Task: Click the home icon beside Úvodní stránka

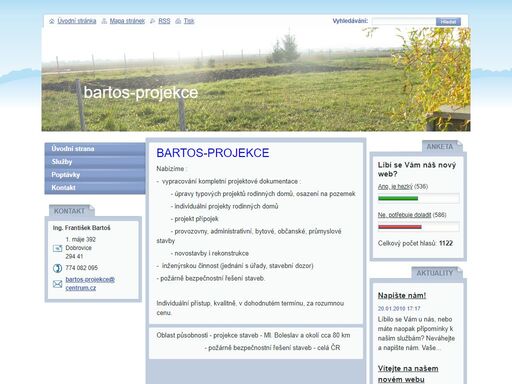Action: coord(52,21)
